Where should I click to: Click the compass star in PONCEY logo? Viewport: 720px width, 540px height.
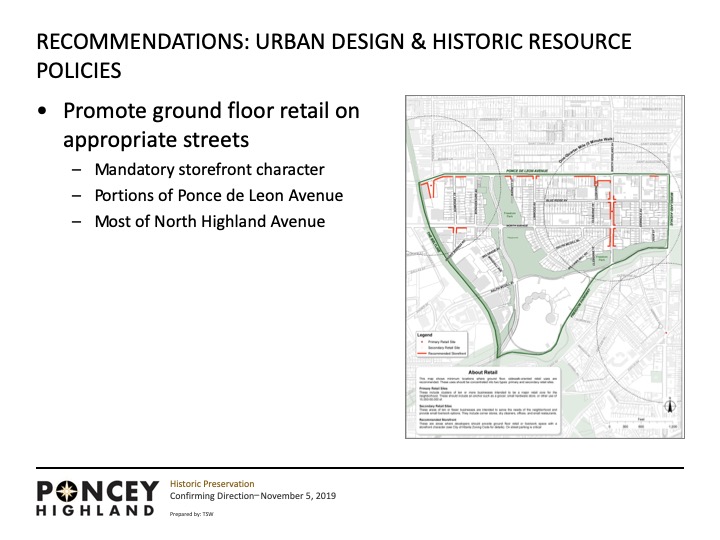click(67, 491)
